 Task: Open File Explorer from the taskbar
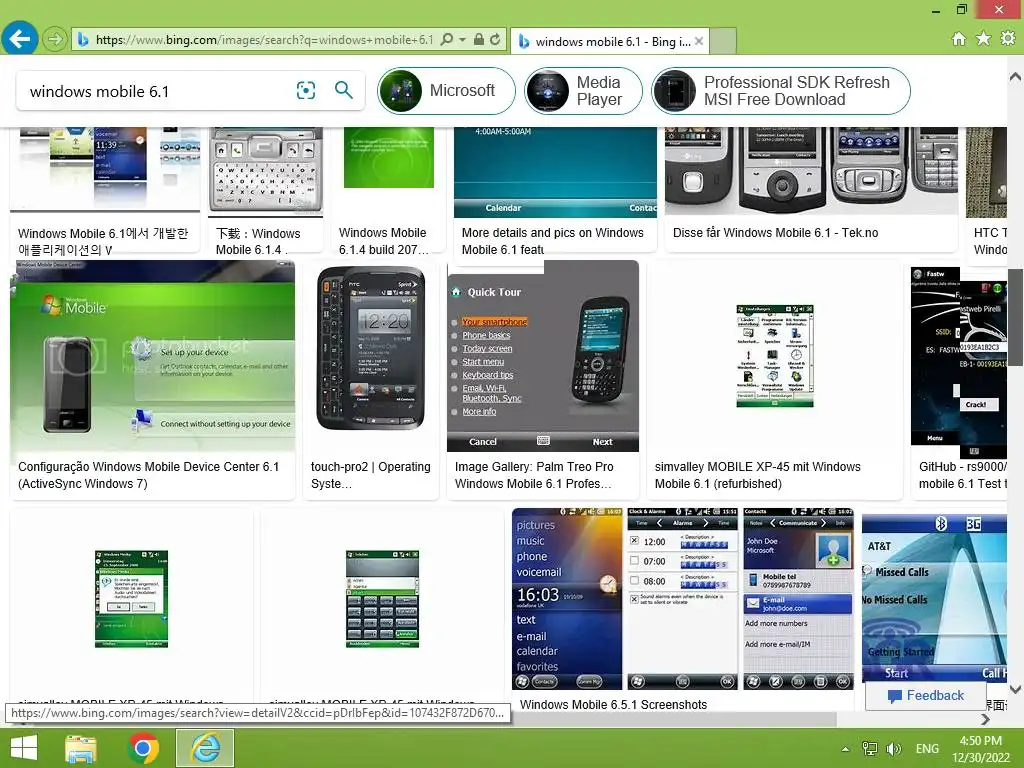pos(81,748)
